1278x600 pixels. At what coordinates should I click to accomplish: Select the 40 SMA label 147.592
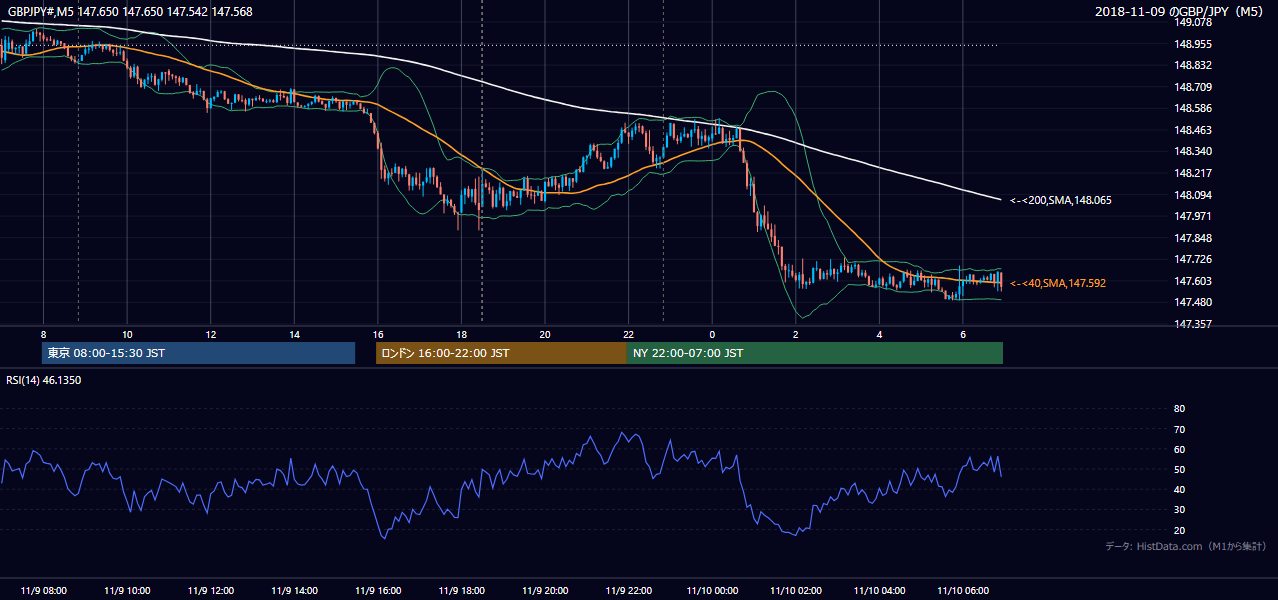1057,283
